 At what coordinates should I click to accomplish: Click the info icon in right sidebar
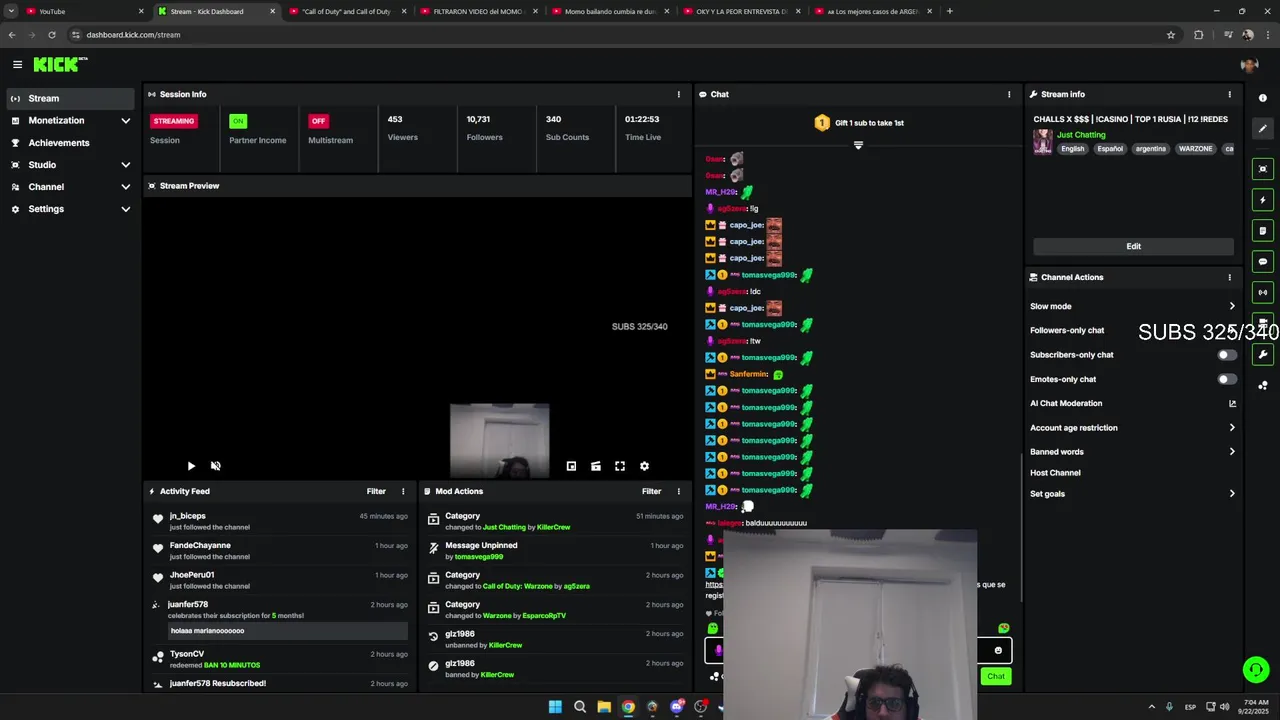click(1263, 98)
